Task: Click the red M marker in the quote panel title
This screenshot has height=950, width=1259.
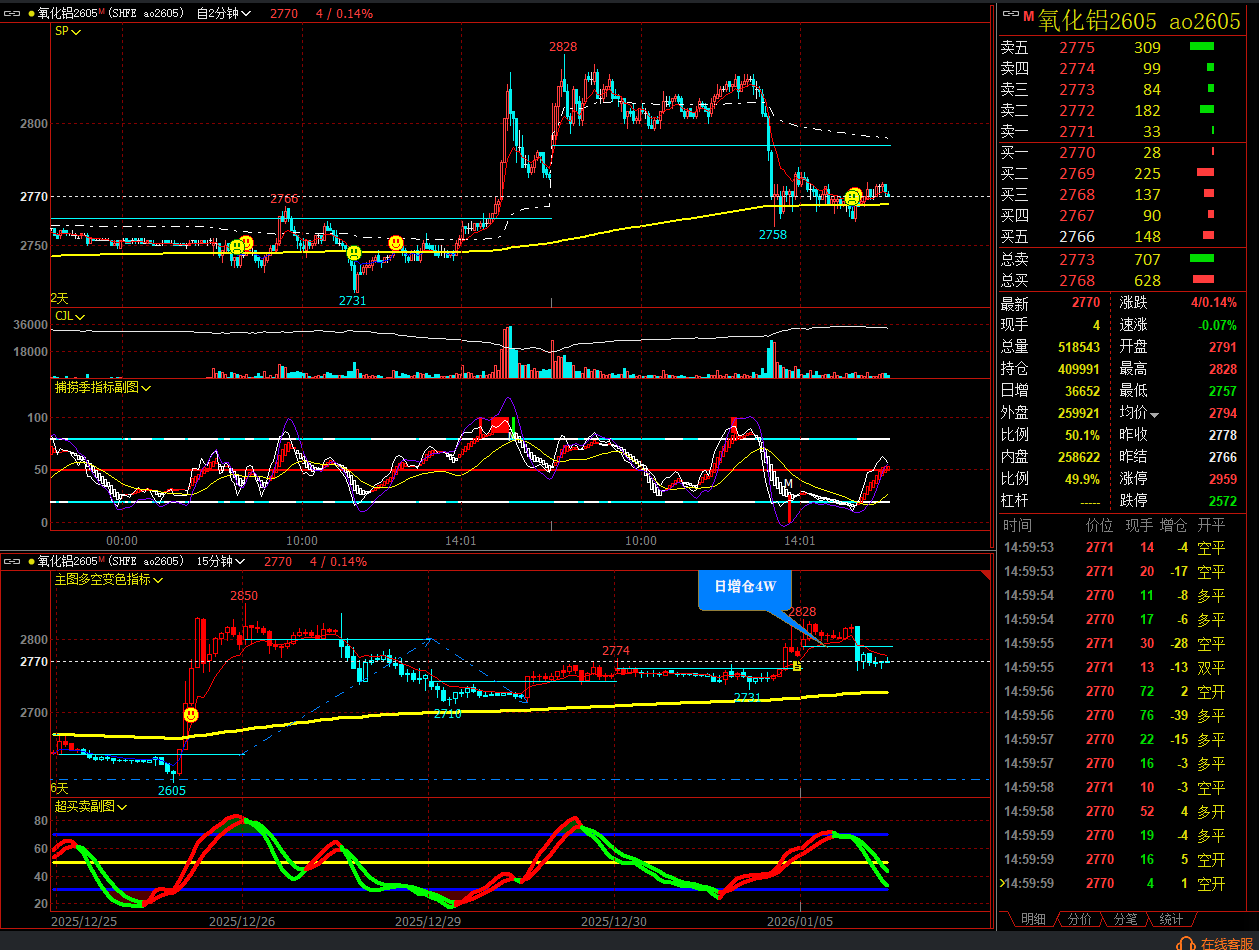Action: [1028, 14]
